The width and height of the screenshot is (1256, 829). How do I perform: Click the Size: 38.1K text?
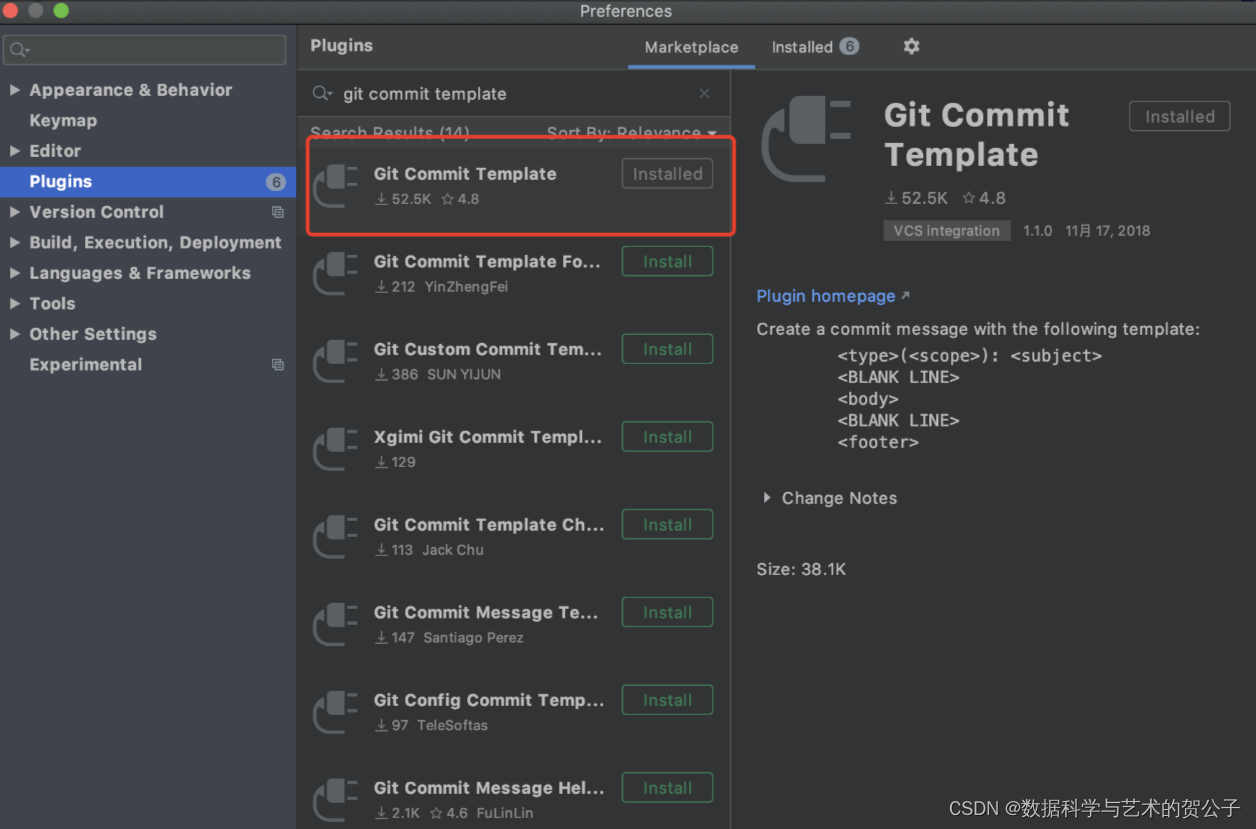(801, 569)
